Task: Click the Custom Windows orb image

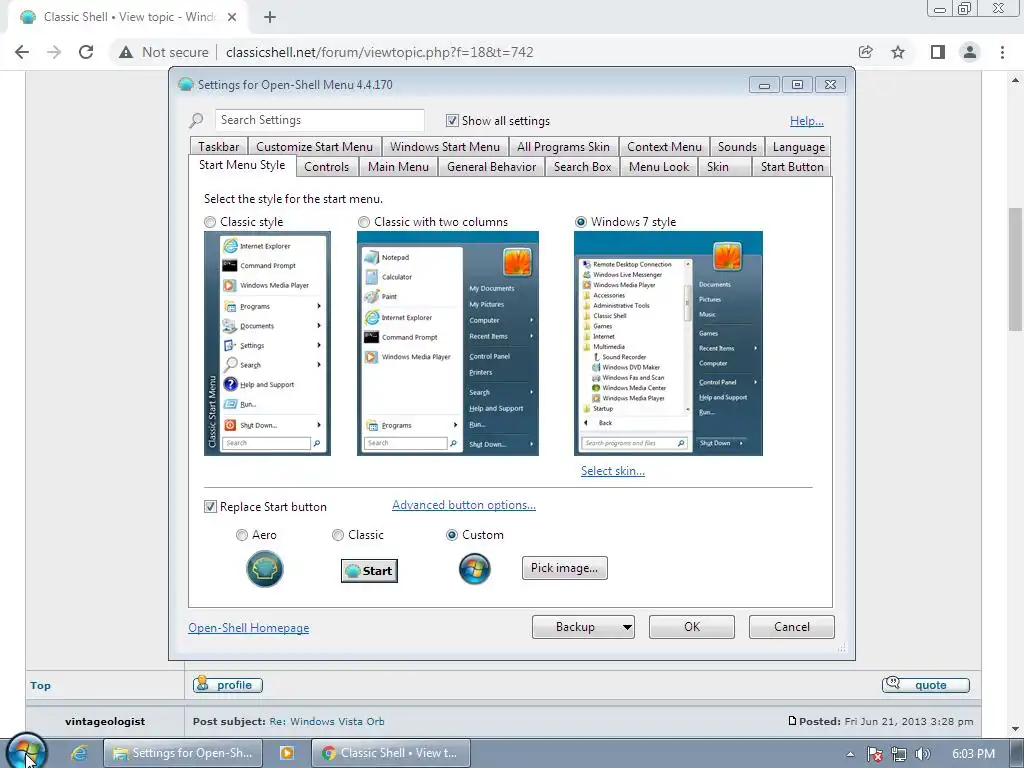Action: [475, 569]
